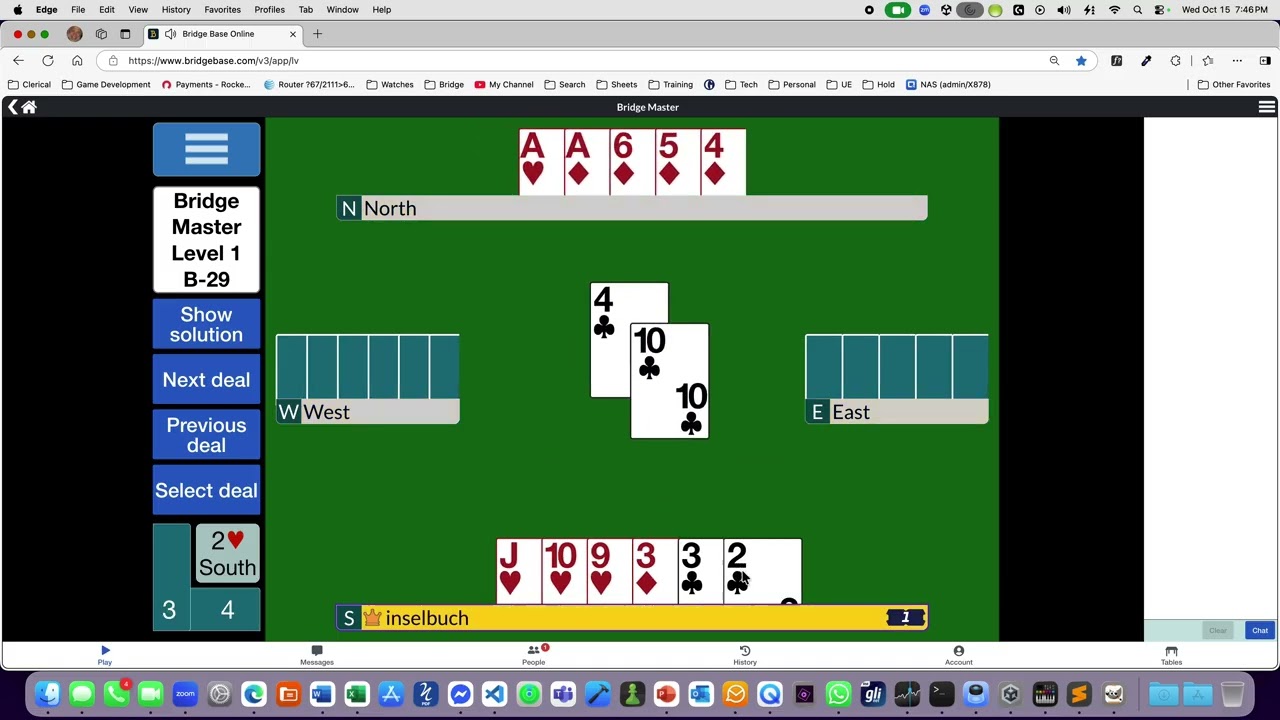Click the zoom magnifier in address bar
The image size is (1280, 720).
(x=1054, y=61)
